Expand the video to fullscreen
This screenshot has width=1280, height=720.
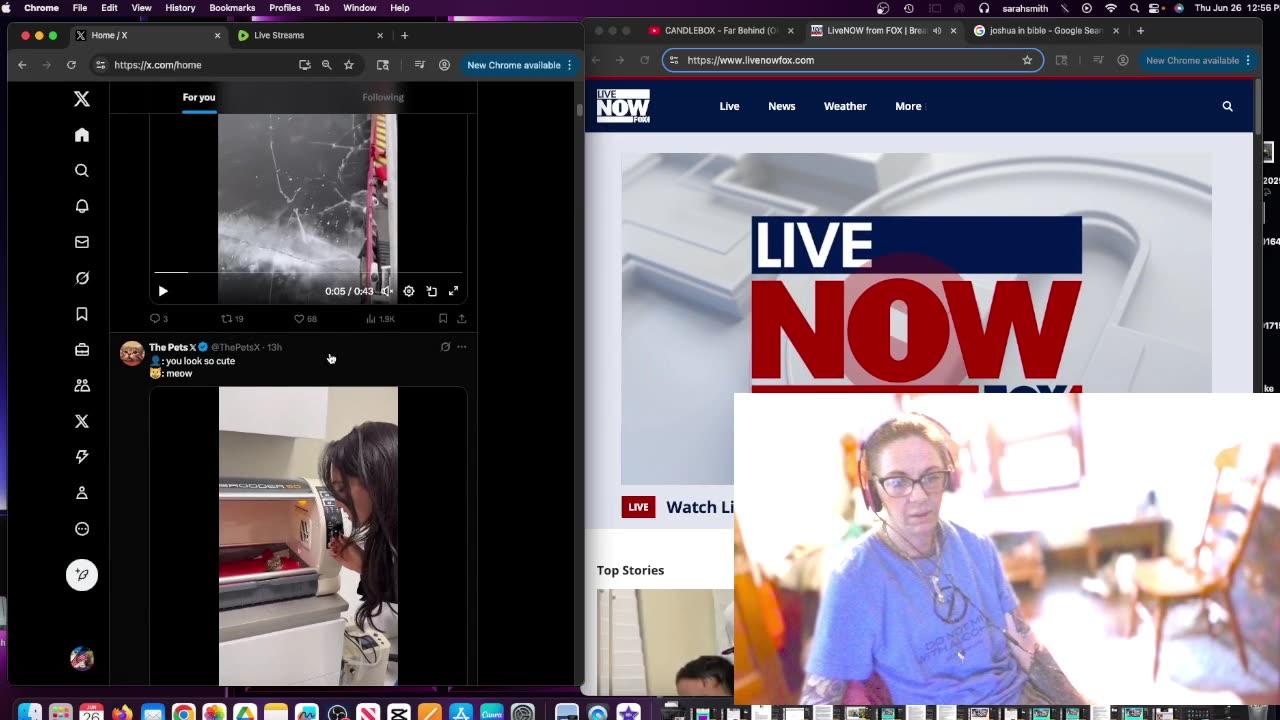454,291
